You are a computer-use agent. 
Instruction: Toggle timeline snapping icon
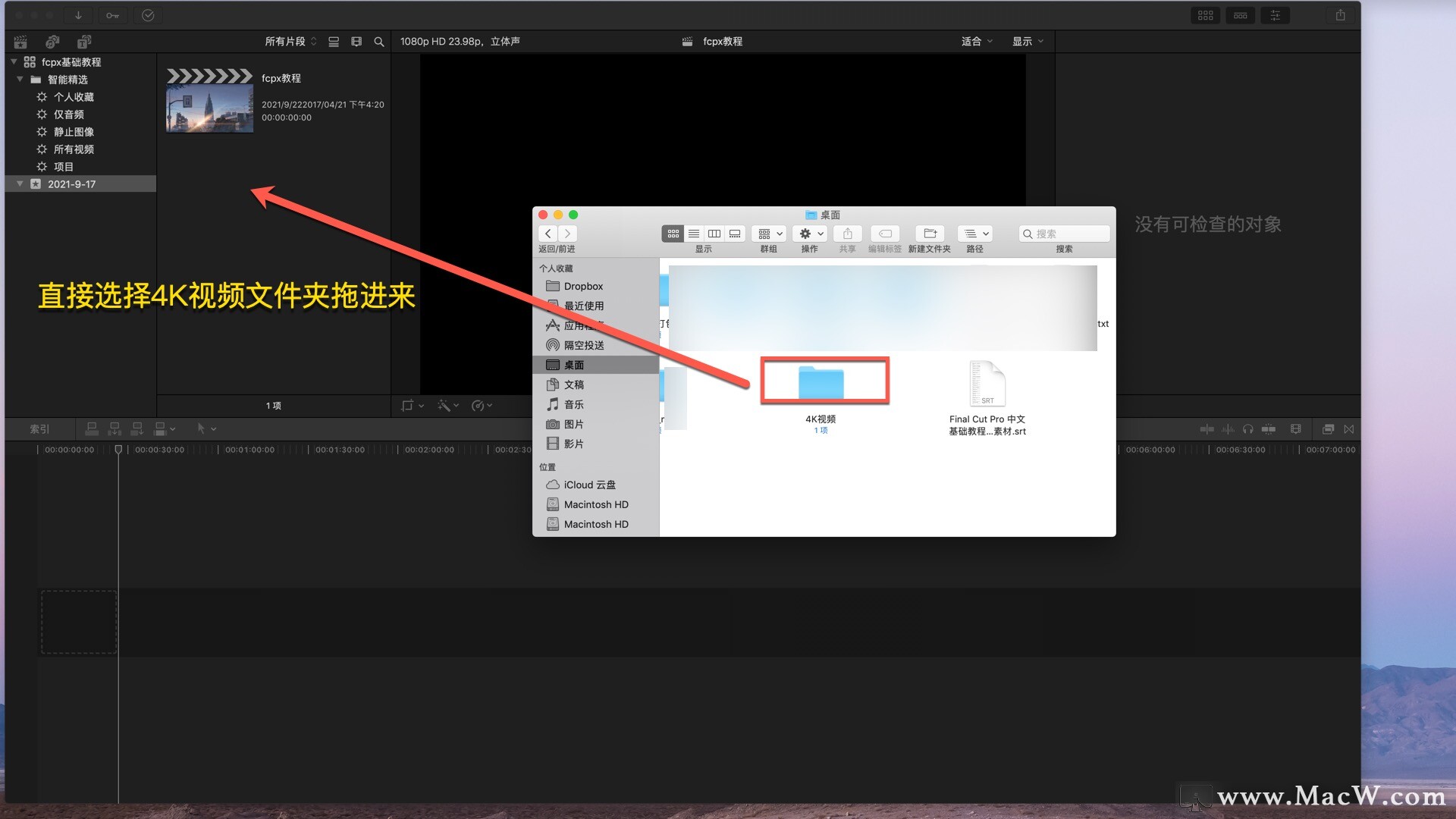coord(1268,429)
